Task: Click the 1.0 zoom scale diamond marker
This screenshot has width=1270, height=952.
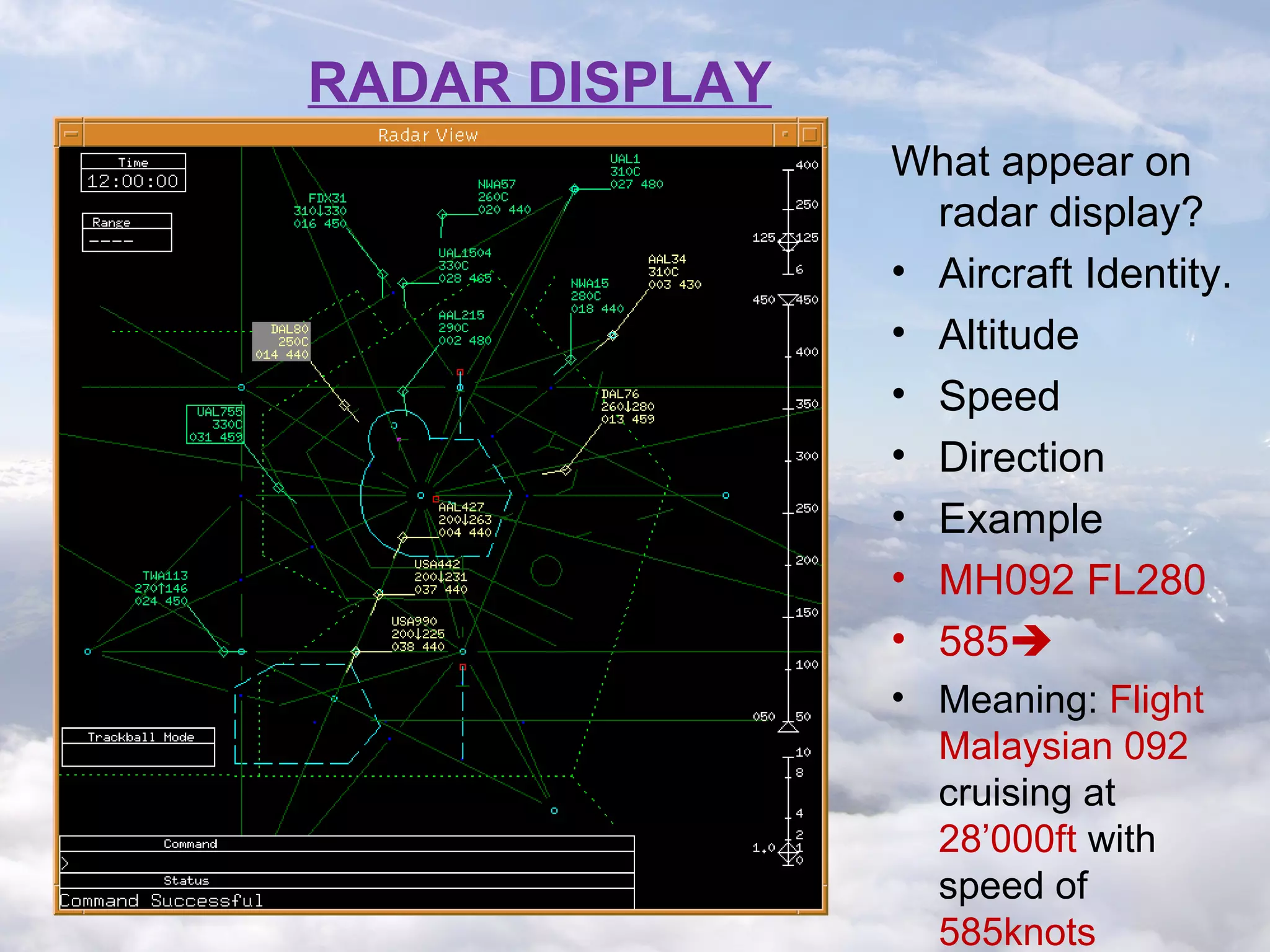Action: pyautogui.click(x=789, y=853)
